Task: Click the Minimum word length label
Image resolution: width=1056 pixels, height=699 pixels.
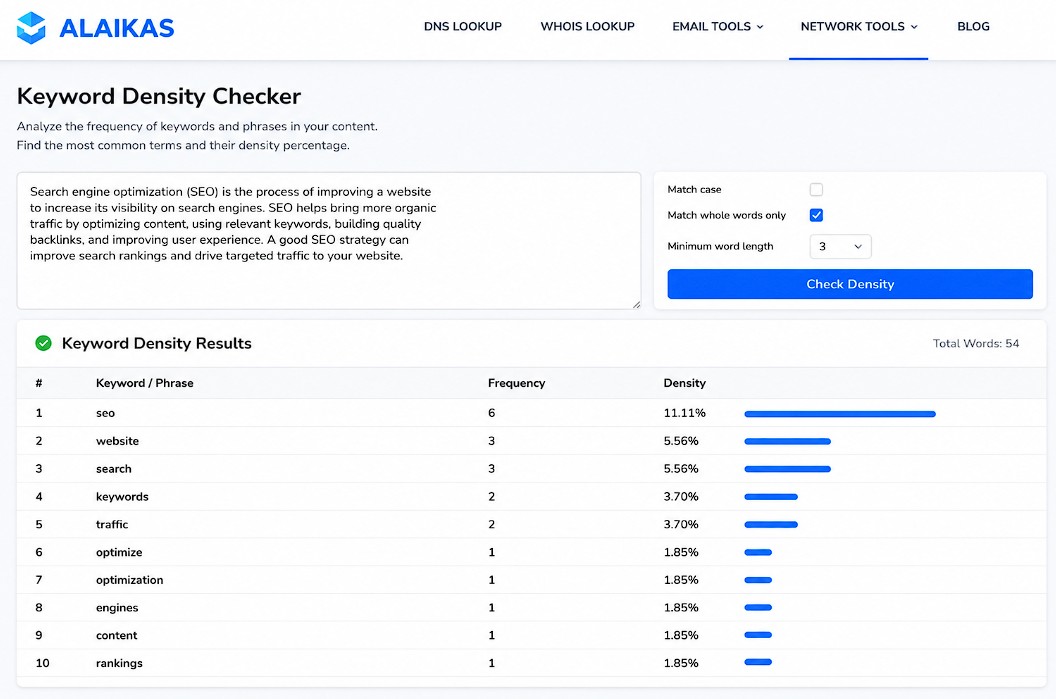Action: (720, 246)
